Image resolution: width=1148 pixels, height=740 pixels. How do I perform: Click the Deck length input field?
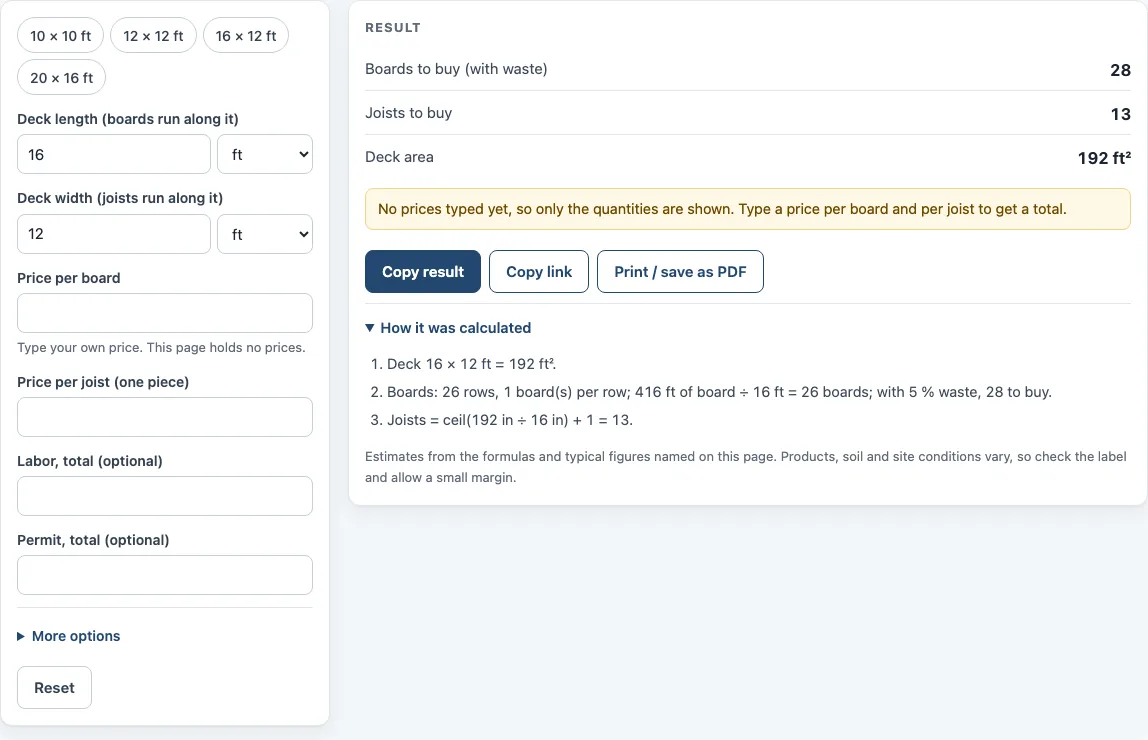[x=113, y=154]
